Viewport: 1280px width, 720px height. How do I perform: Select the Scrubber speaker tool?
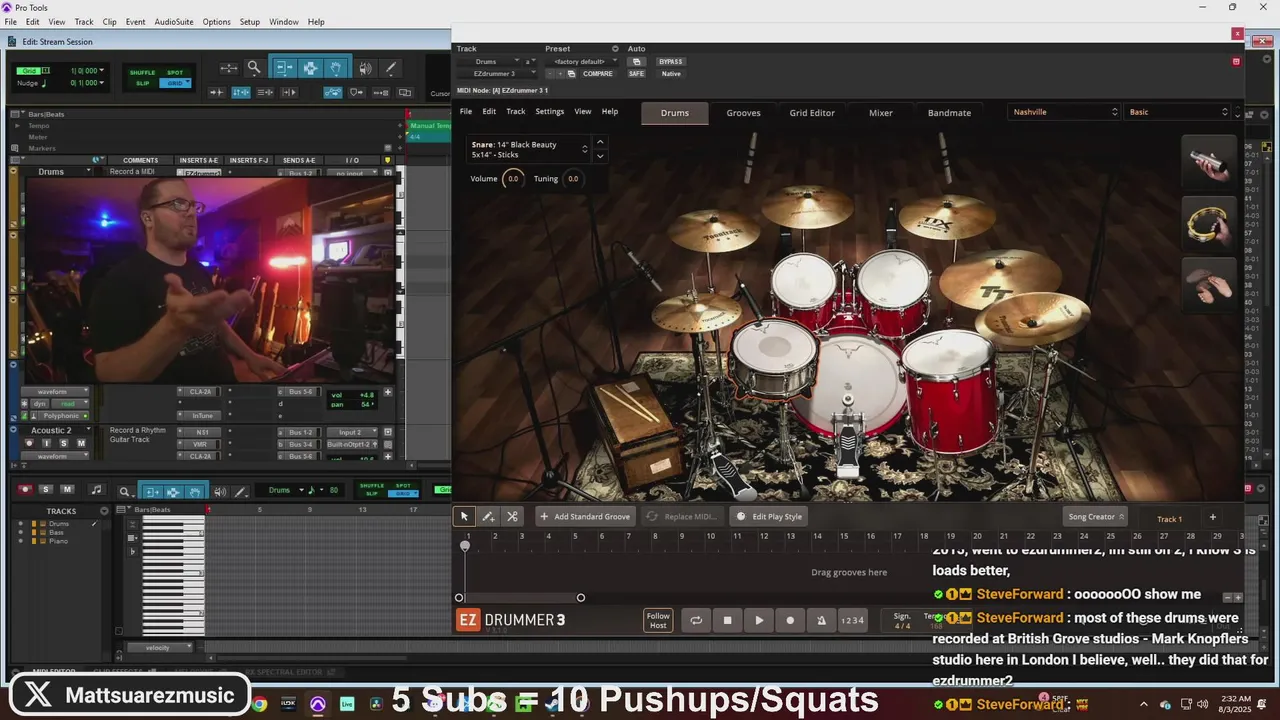click(365, 68)
